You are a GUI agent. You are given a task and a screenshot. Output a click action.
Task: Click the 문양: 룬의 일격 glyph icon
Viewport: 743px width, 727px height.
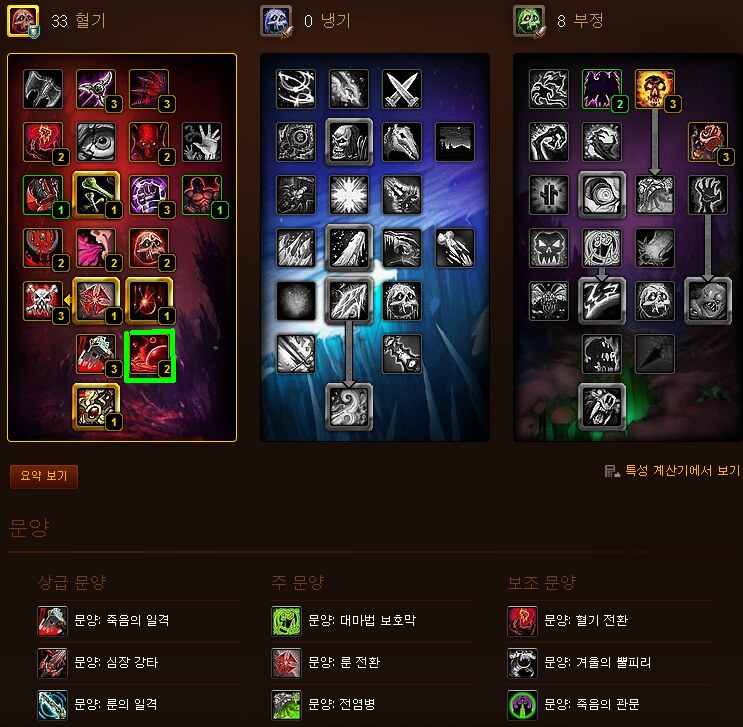[x=53, y=704]
